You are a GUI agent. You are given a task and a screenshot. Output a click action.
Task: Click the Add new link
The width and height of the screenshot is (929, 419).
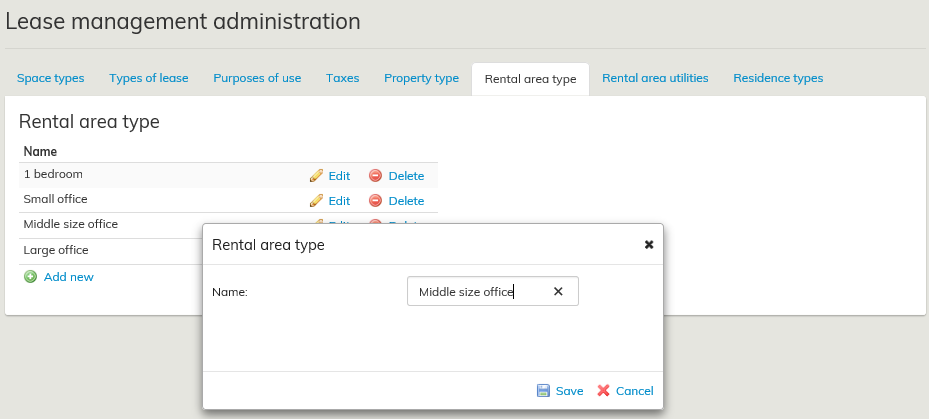(x=68, y=277)
